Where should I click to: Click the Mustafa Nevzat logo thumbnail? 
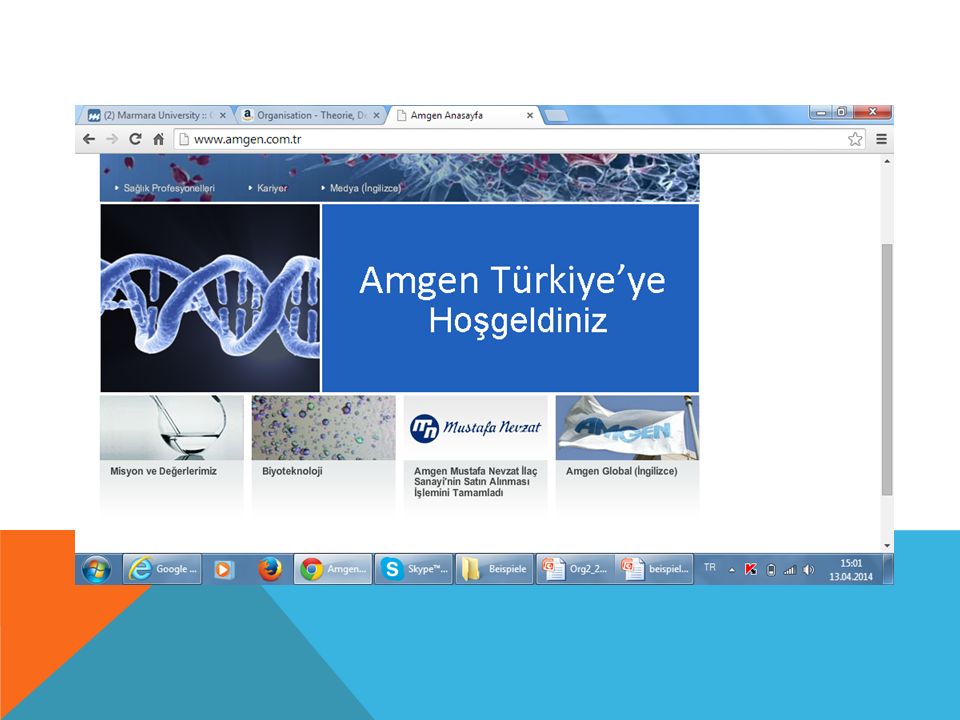(475, 427)
